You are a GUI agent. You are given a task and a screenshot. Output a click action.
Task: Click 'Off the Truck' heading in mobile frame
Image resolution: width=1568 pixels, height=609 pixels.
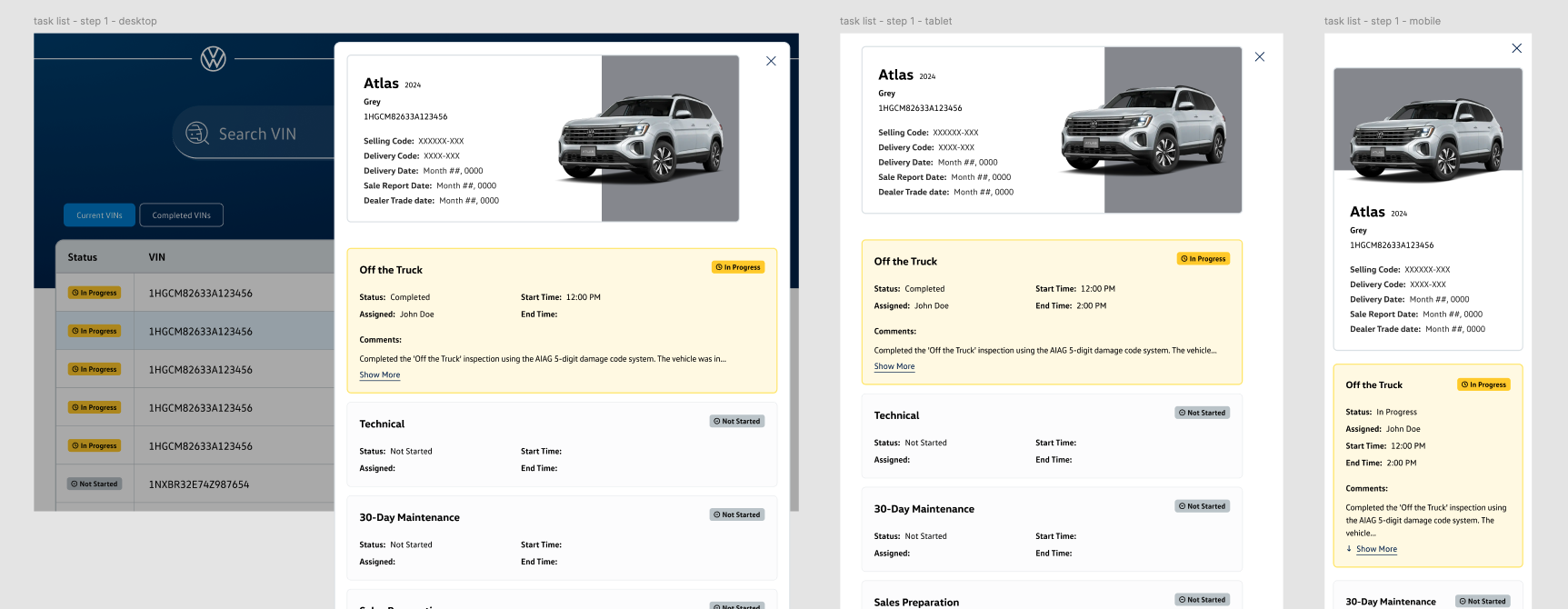(x=1373, y=385)
